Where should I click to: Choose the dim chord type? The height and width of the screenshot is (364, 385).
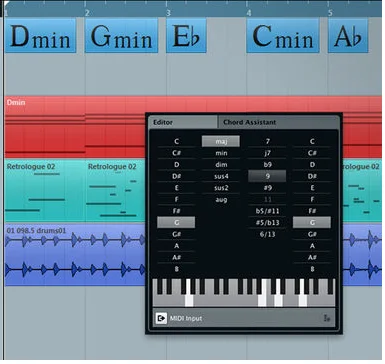pos(221,165)
